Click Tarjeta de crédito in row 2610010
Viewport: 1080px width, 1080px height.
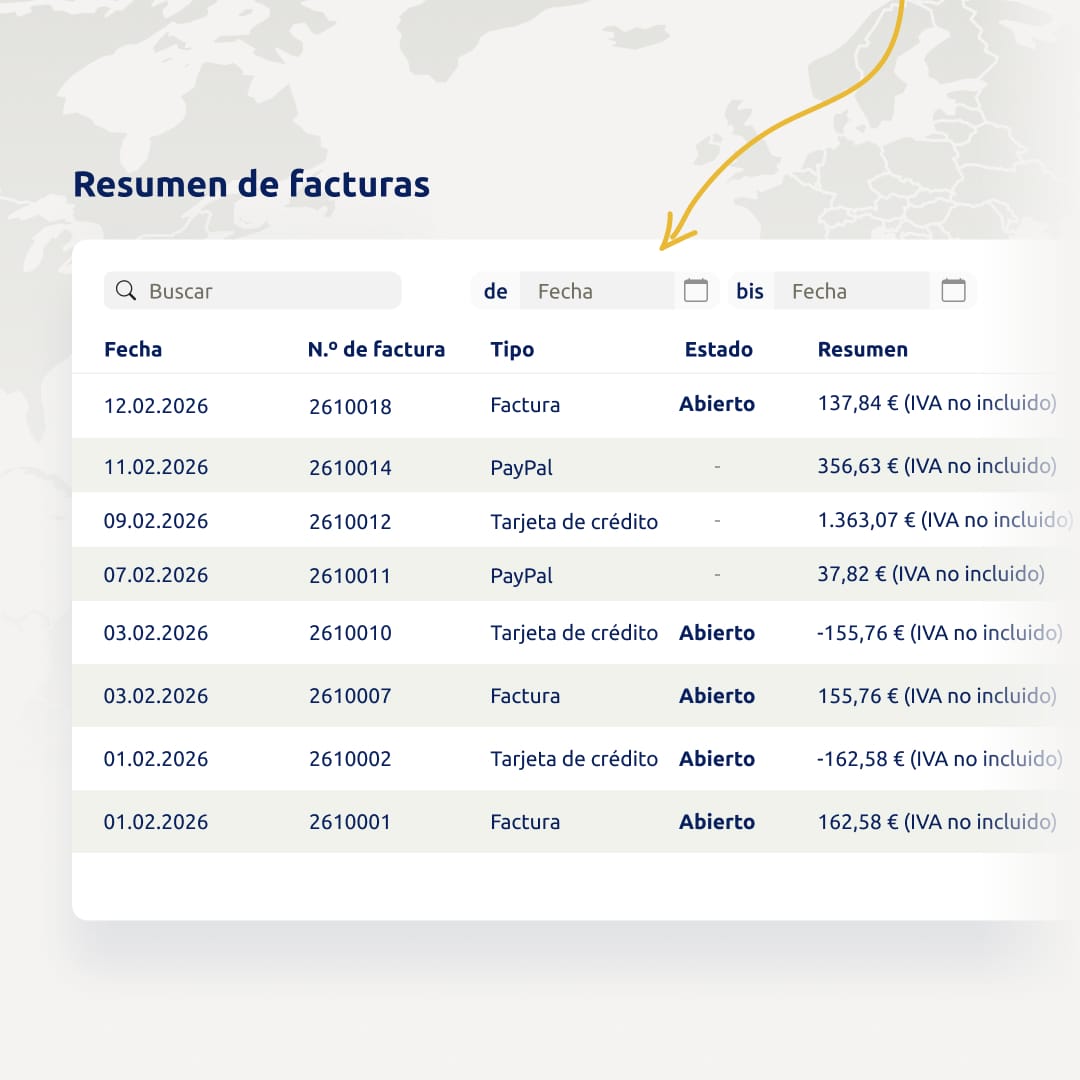[x=574, y=633]
